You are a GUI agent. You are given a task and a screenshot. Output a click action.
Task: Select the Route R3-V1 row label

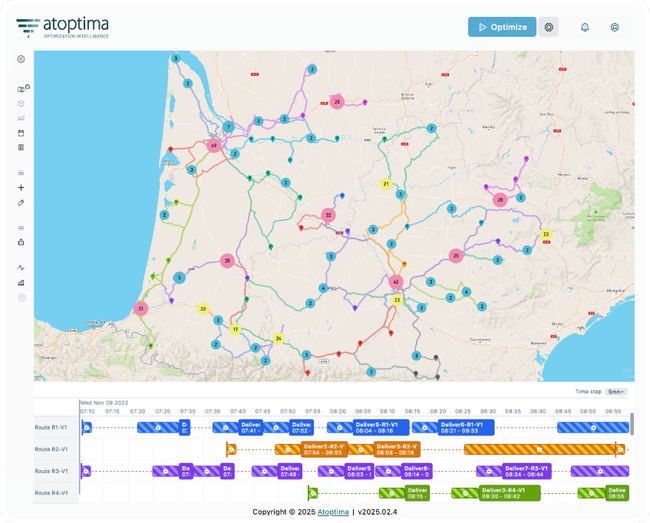pyautogui.click(x=51, y=471)
